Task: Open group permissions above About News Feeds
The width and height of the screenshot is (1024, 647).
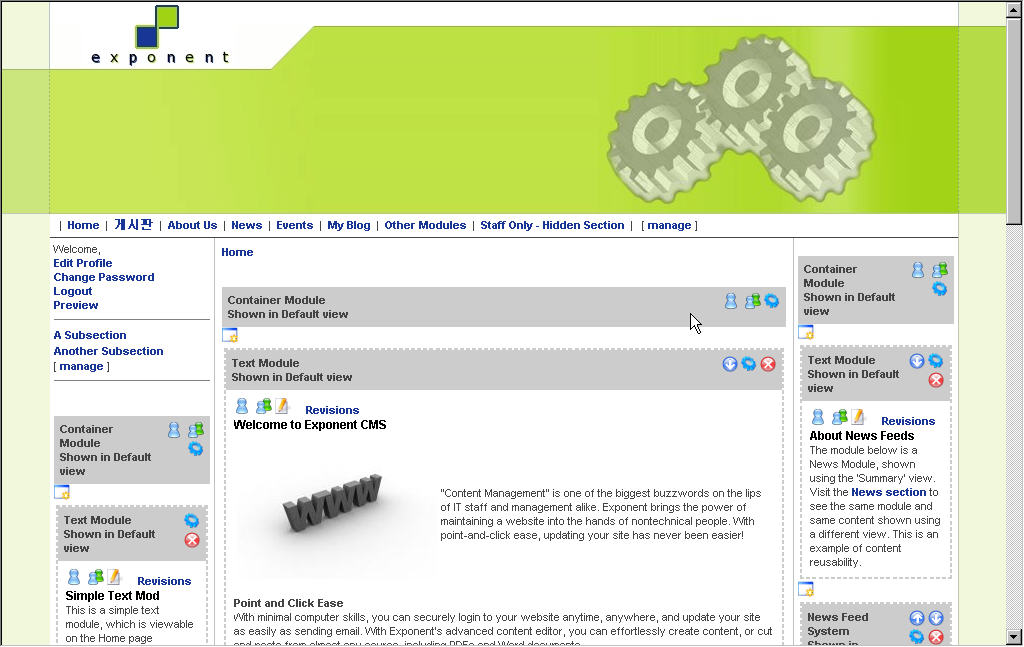Action: tap(839, 417)
